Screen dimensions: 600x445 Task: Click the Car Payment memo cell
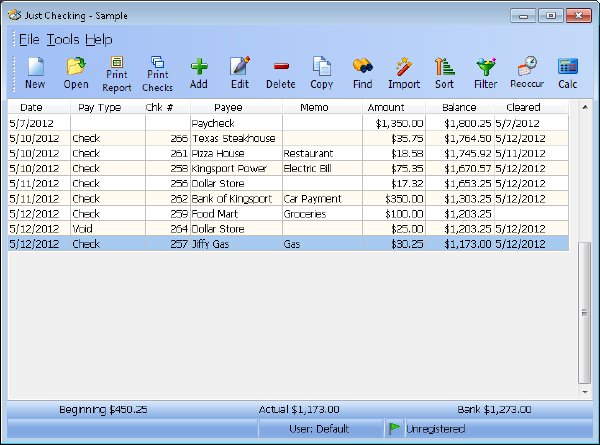point(322,199)
